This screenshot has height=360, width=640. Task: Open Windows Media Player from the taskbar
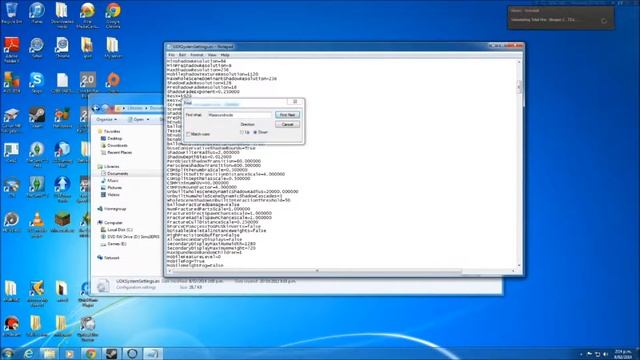[x=70, y=354]
